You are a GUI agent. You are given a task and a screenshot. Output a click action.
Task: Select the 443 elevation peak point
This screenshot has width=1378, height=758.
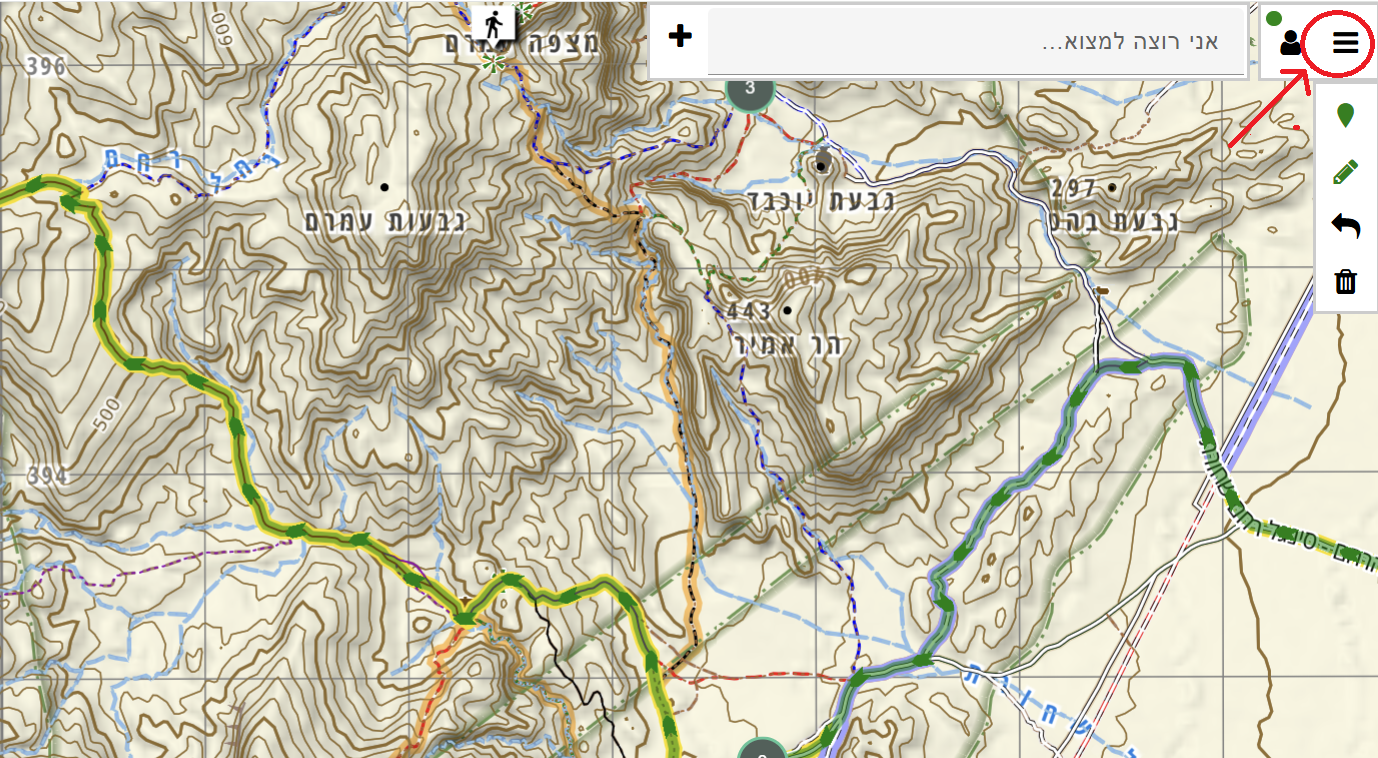pos(787,311)
